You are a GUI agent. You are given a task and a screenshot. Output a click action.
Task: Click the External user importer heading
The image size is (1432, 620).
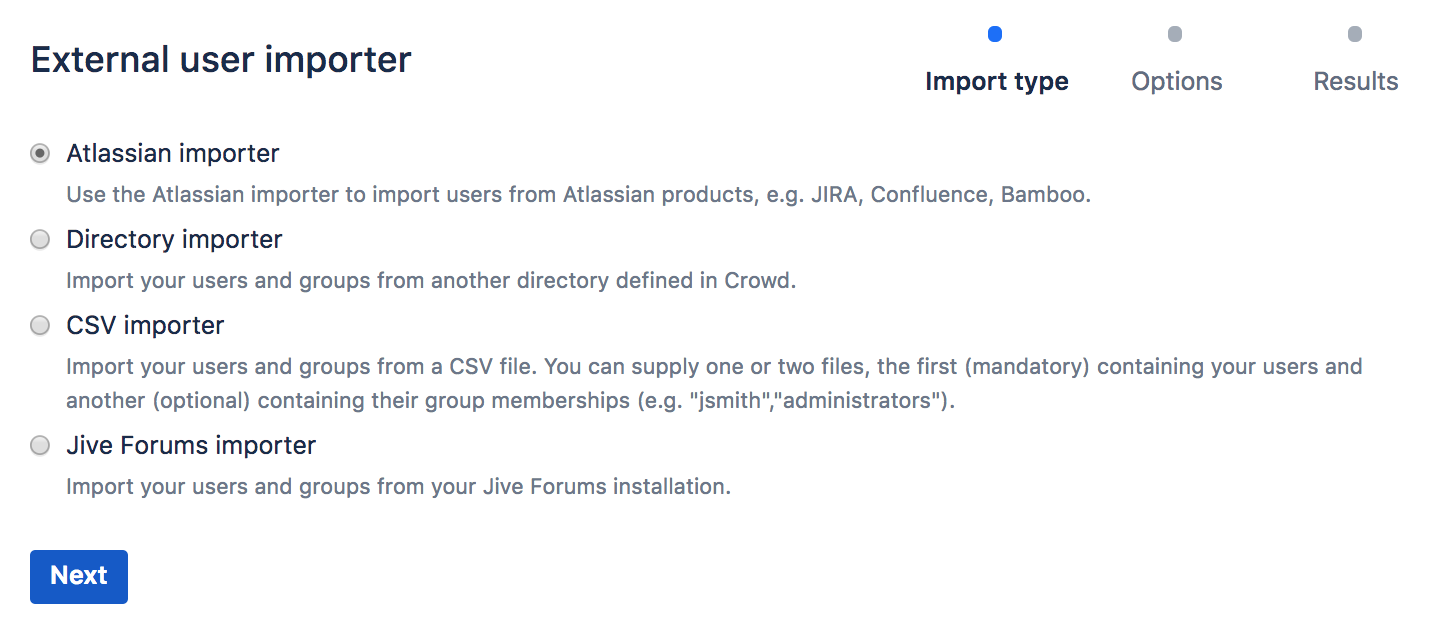point(221,60)
